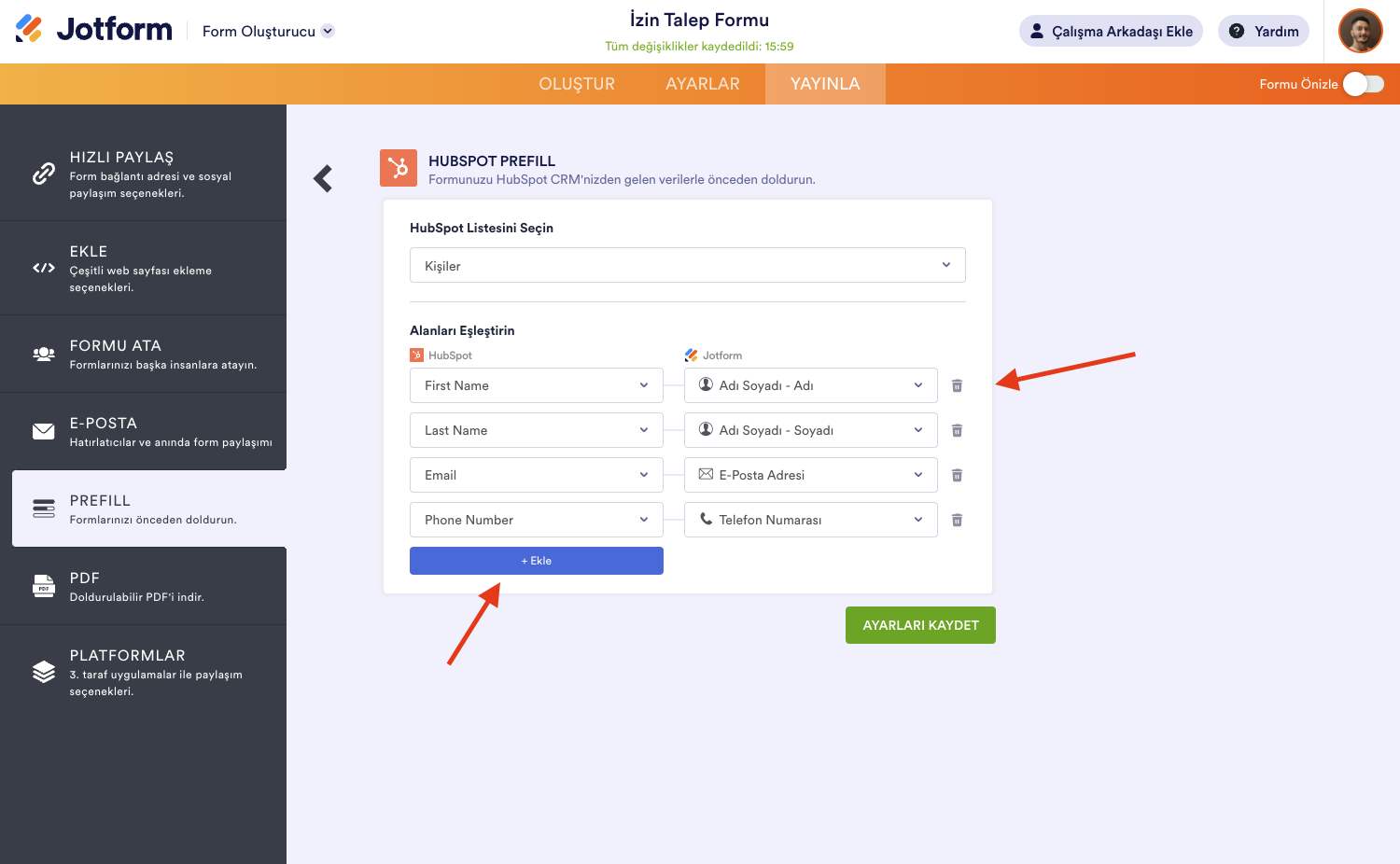Click the envelope icon beside E-POSTA

[44, 431]
